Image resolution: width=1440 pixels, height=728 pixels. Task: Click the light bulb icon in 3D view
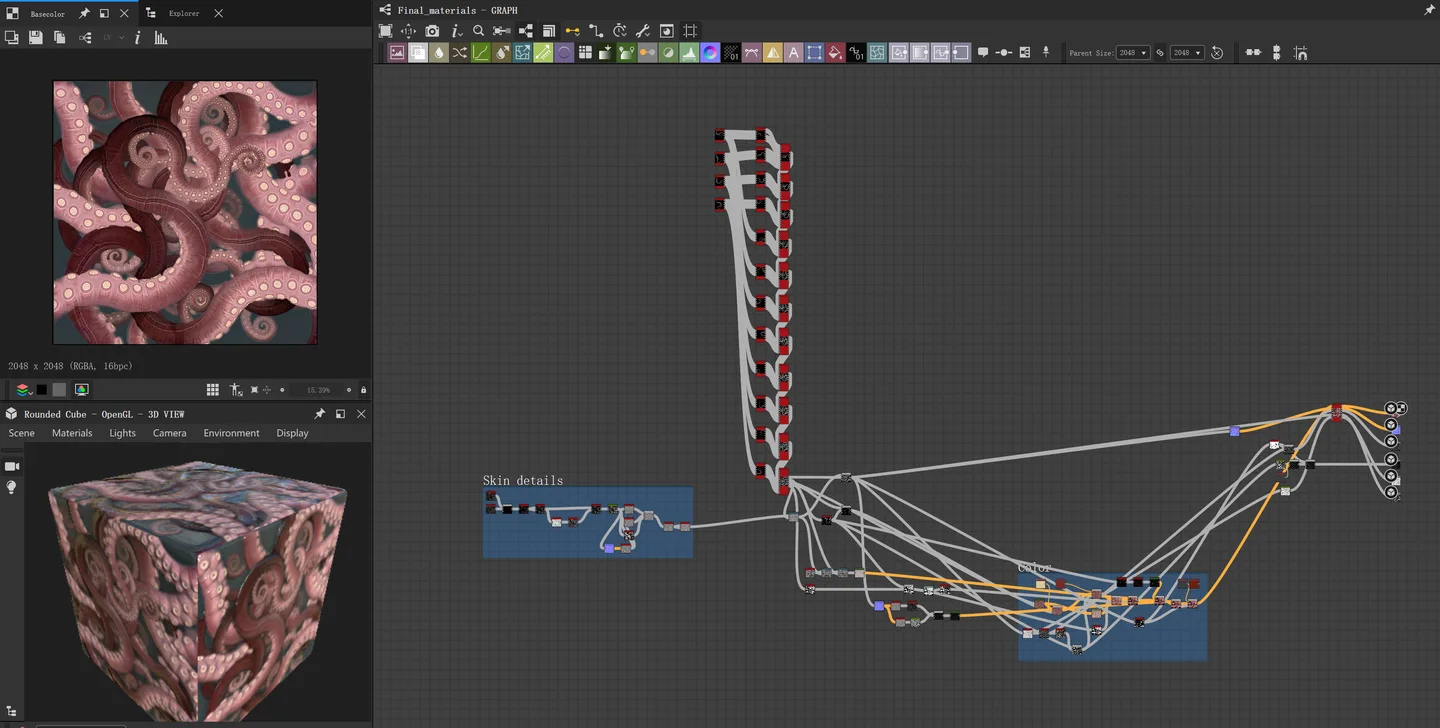coord(12,487)
